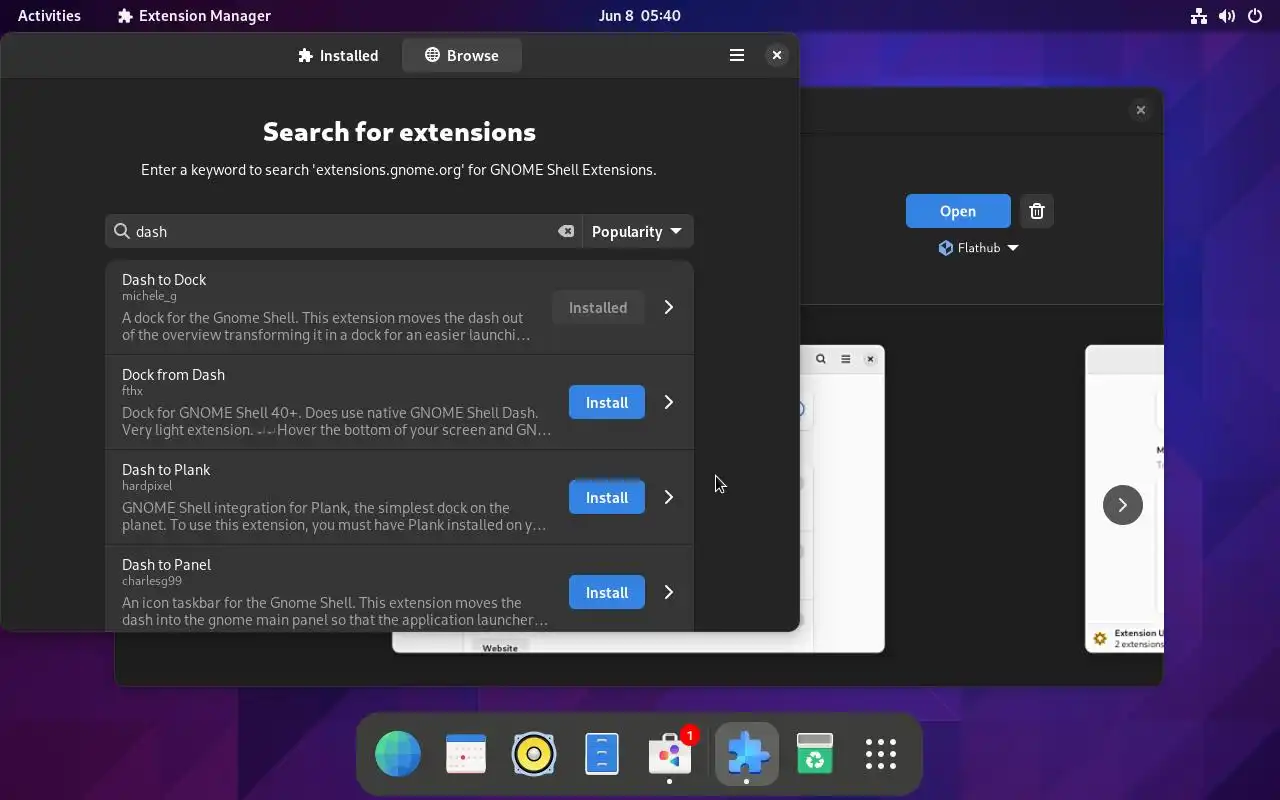Click the power icon in system tray
1280x800 pixels.
[1255, 16]
